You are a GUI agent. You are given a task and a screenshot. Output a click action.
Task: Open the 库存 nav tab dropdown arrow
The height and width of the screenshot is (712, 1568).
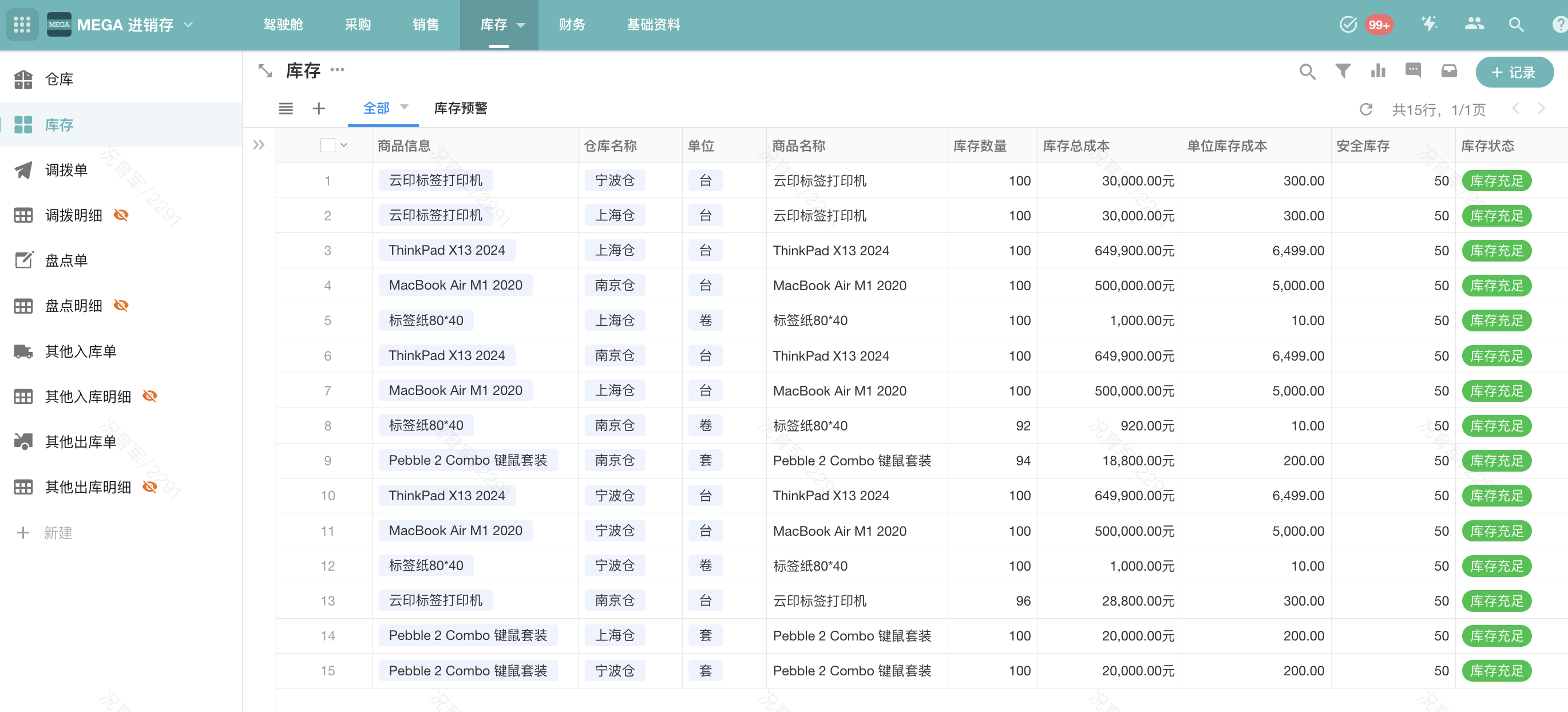[x=520, y=25]
